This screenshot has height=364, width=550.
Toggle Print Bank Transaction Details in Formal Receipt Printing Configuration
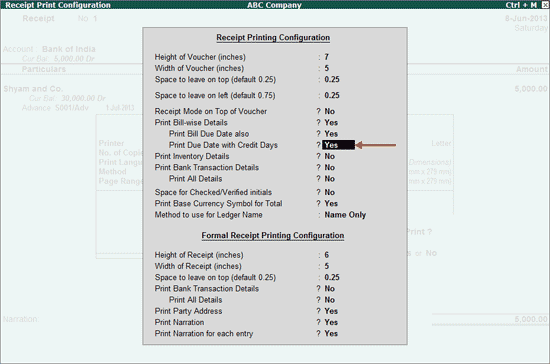(329, 289)
